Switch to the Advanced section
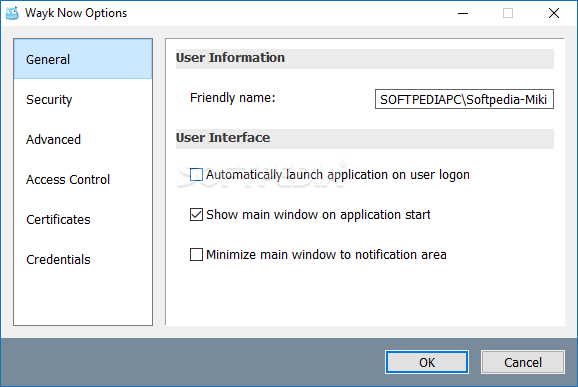Image resolution: width=578 pixels, height=387 pixels. 83,139
